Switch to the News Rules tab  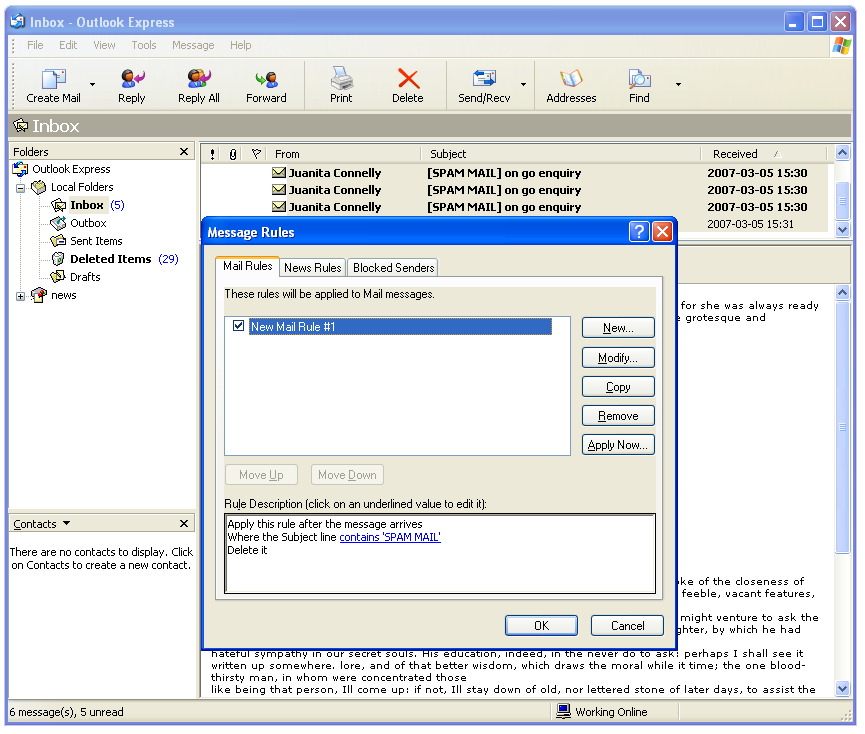click(312, 268)
